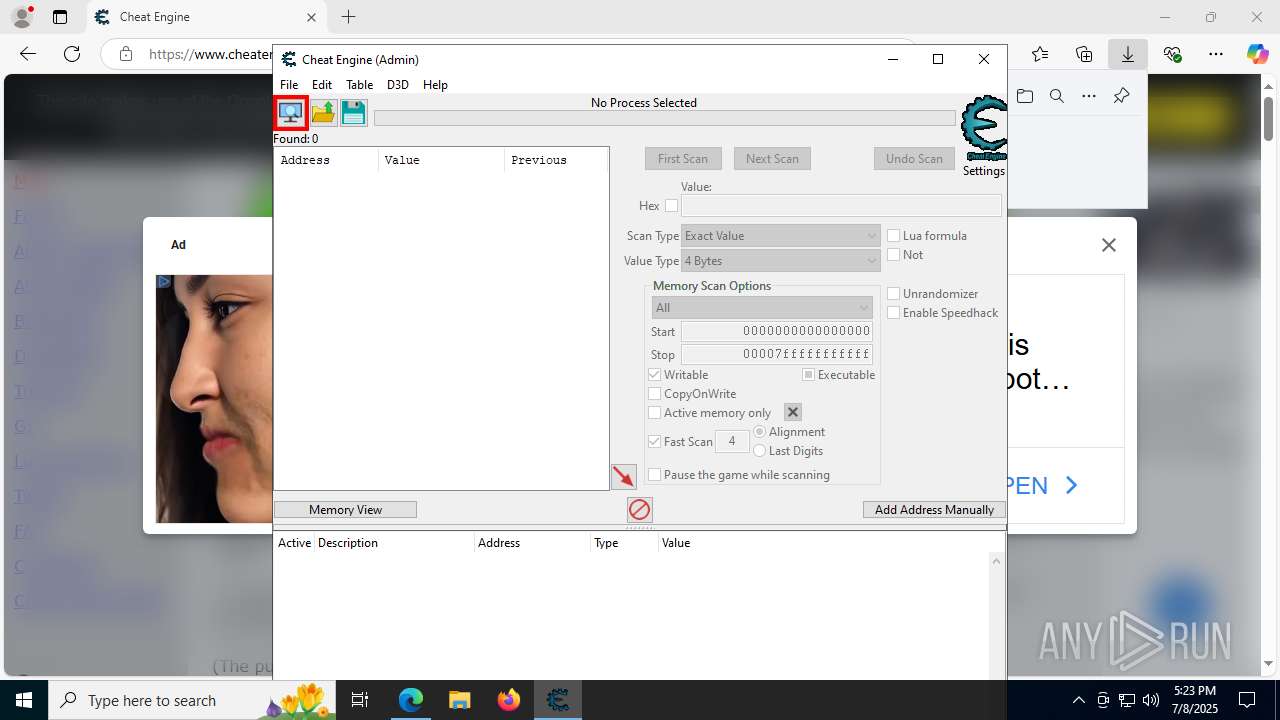Enable the CopyOnWrite checkbox
The image size is (1280, 720).
[x=655, y=394]
